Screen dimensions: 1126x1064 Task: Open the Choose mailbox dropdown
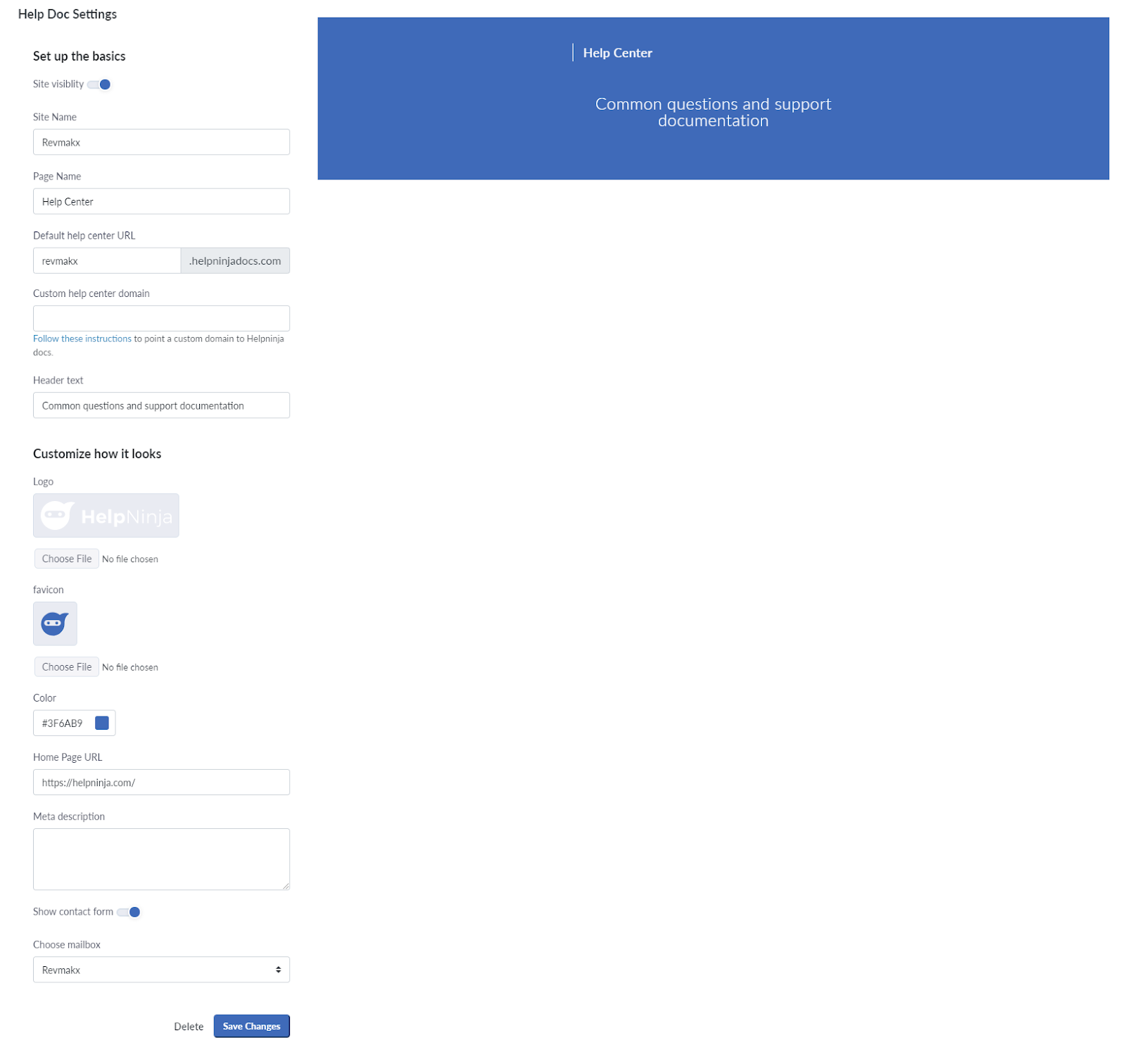(x=161, y=970)
